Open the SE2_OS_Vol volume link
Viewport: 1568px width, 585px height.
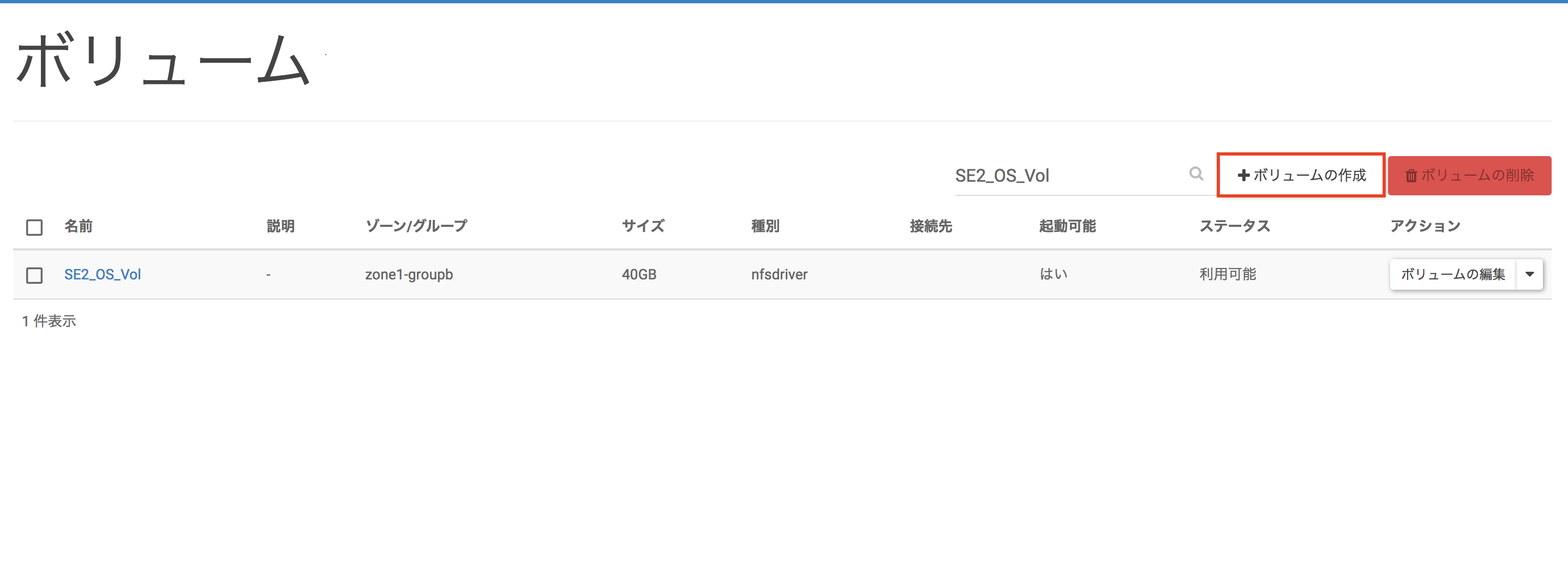pos(103,274)
